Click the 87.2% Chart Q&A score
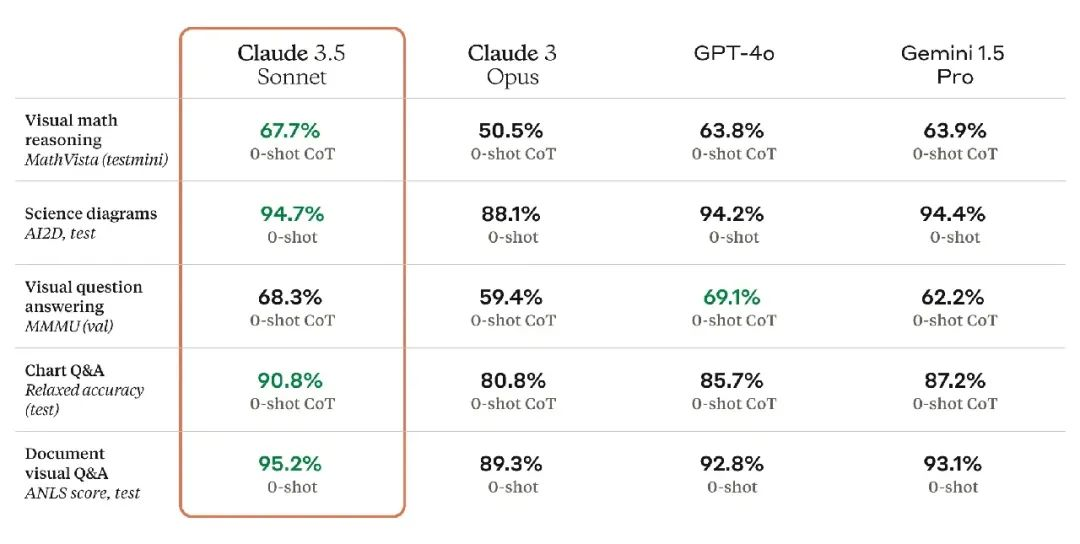The image size is (1080, 544). tap(954, 381)
